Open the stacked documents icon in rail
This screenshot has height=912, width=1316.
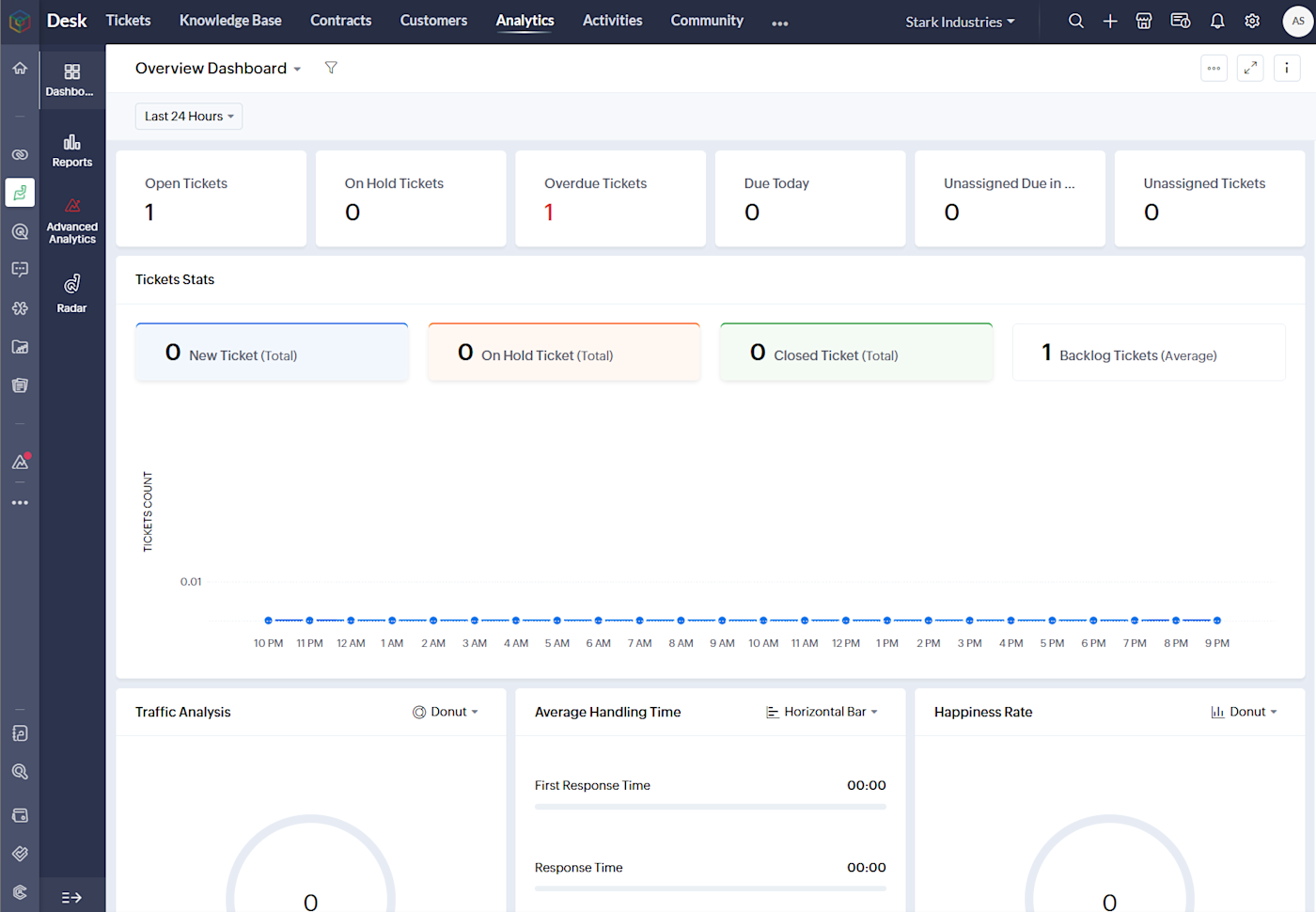click(x=20, y=385)
